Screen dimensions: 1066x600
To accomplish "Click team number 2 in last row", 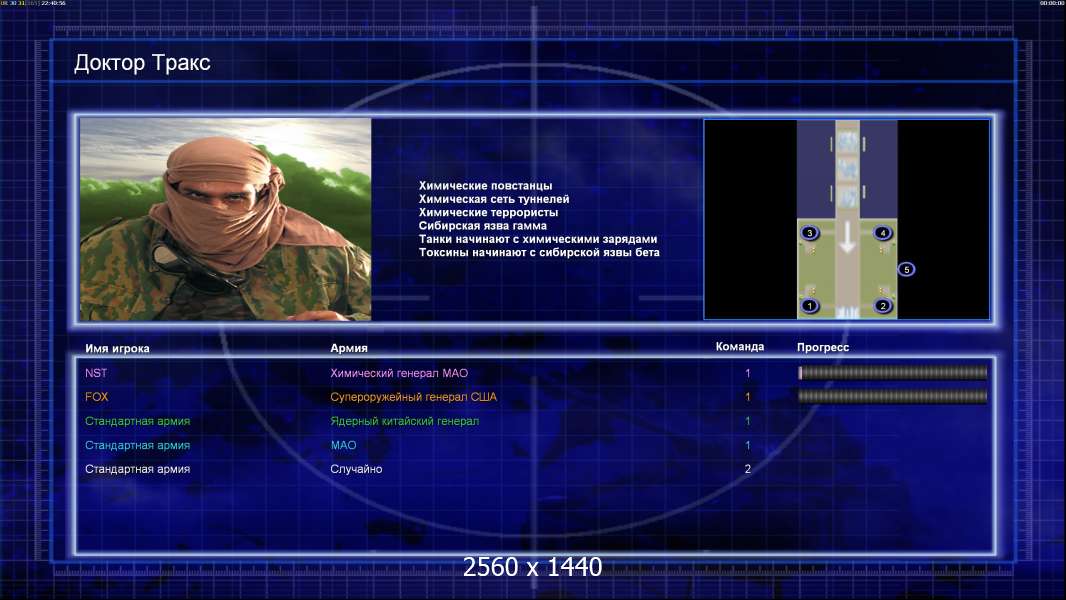I will pyautogui.click(x=748, y=469).
